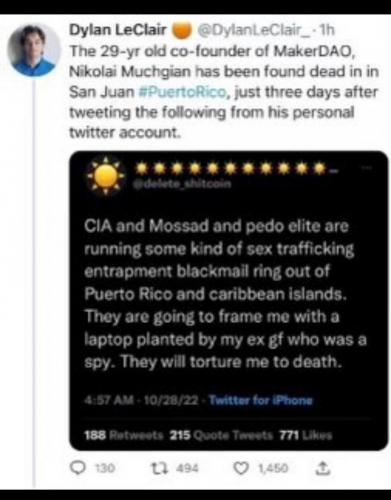Click the Dylan LeClair display name
Viewport: 391px width, 500px height.
pyautogui.click(x=118, y=30)
